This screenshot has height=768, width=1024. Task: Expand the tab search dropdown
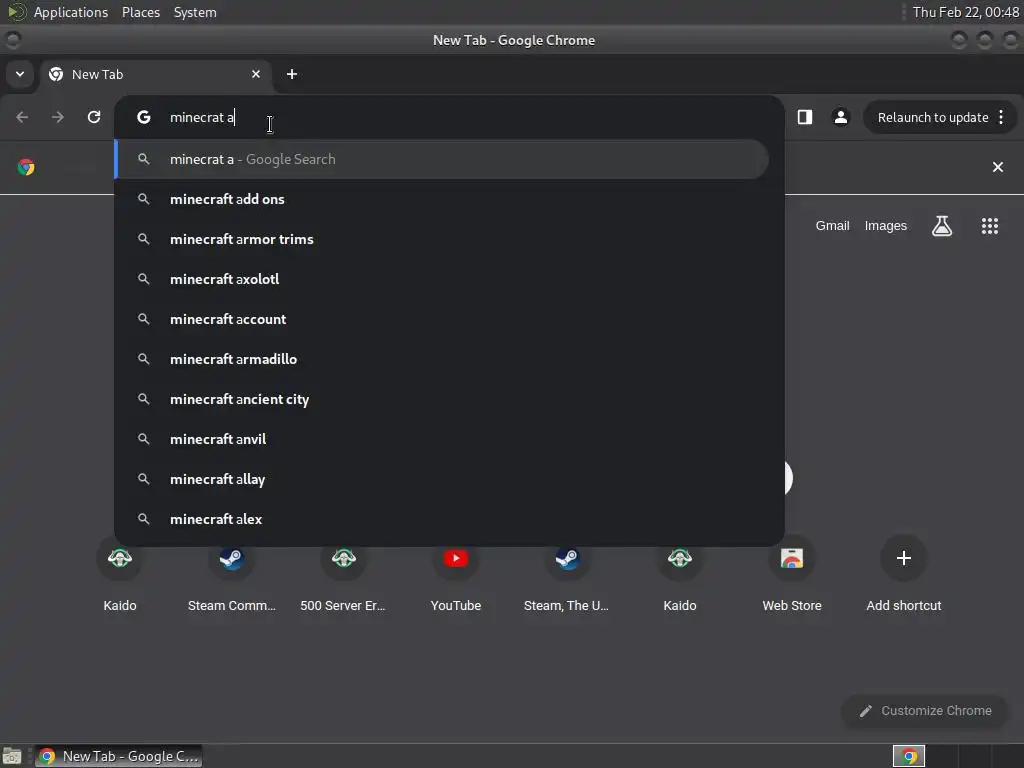(20, 74)
